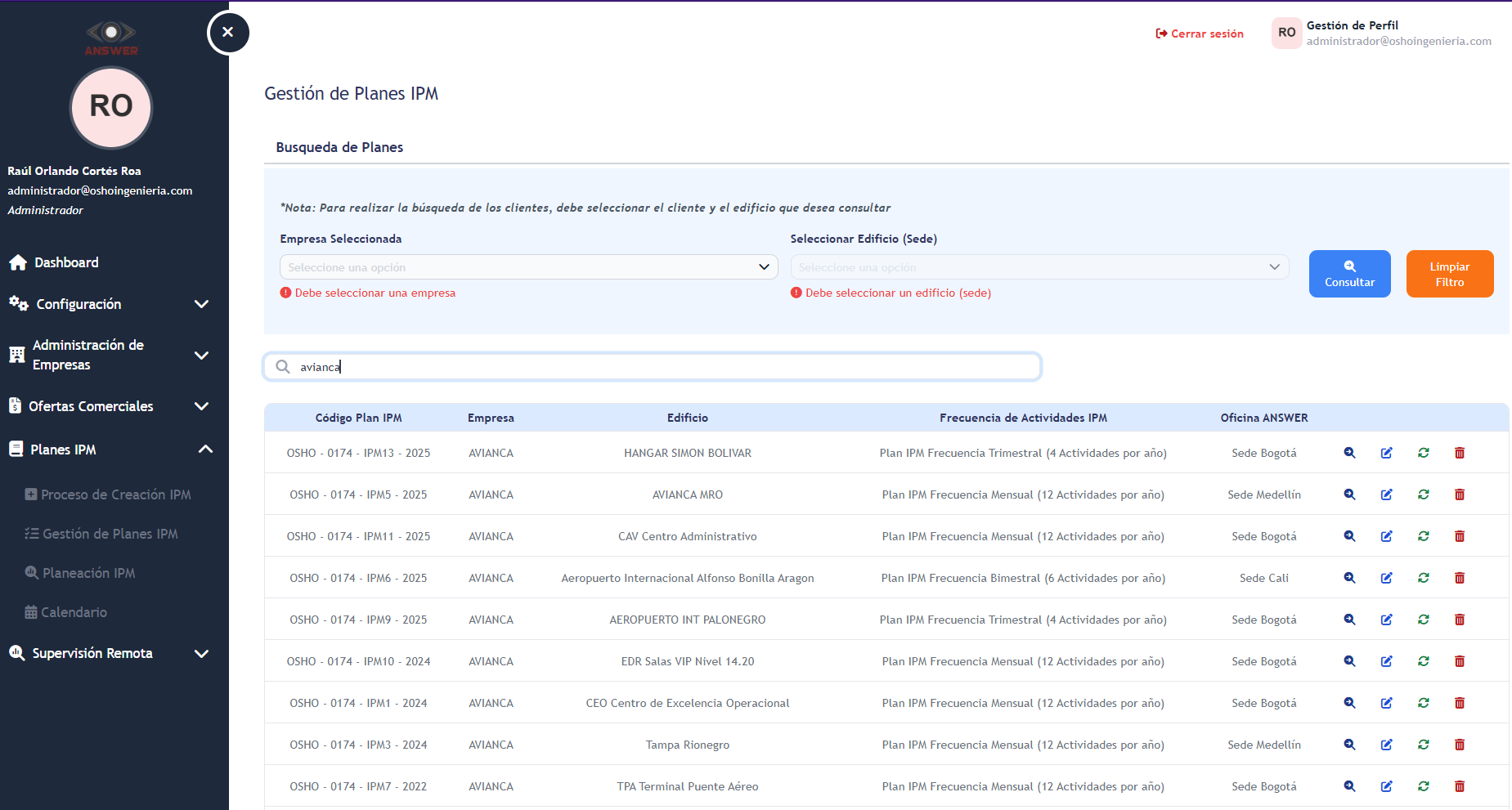
Task: Click the Consultar button
Action: [1349, 274]
